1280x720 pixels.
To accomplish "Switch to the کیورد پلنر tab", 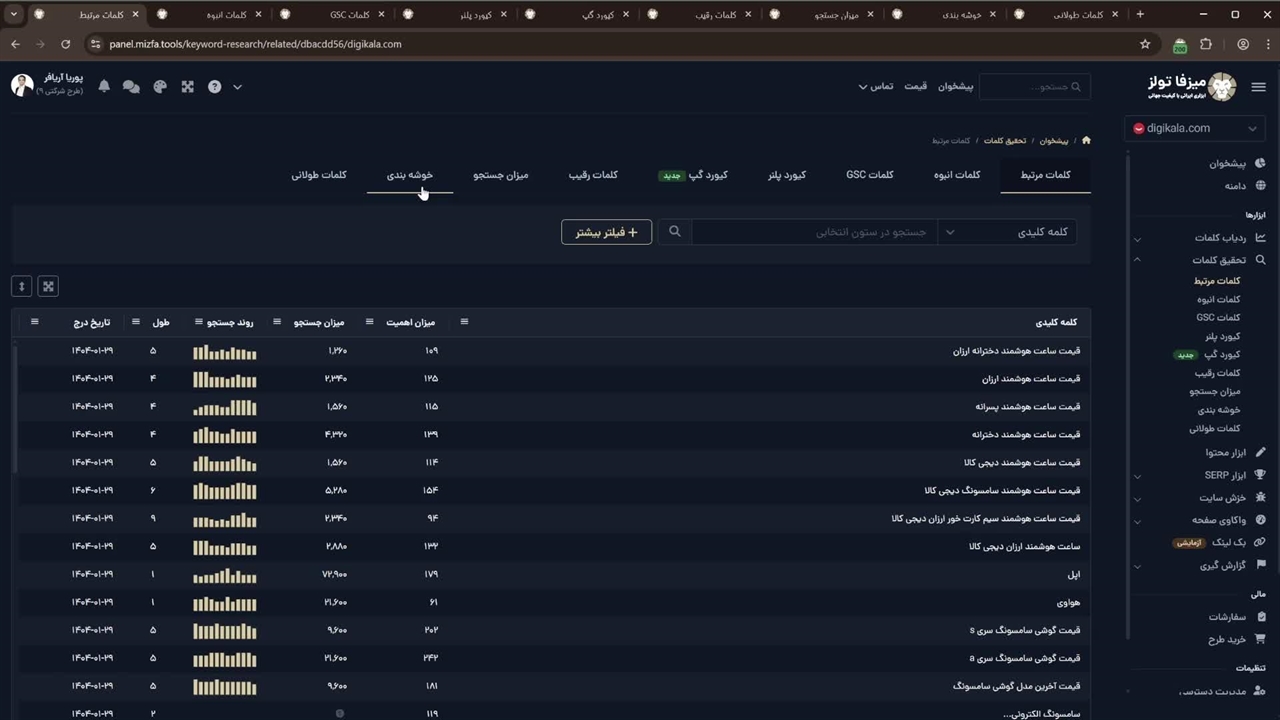I will point(786,175).
